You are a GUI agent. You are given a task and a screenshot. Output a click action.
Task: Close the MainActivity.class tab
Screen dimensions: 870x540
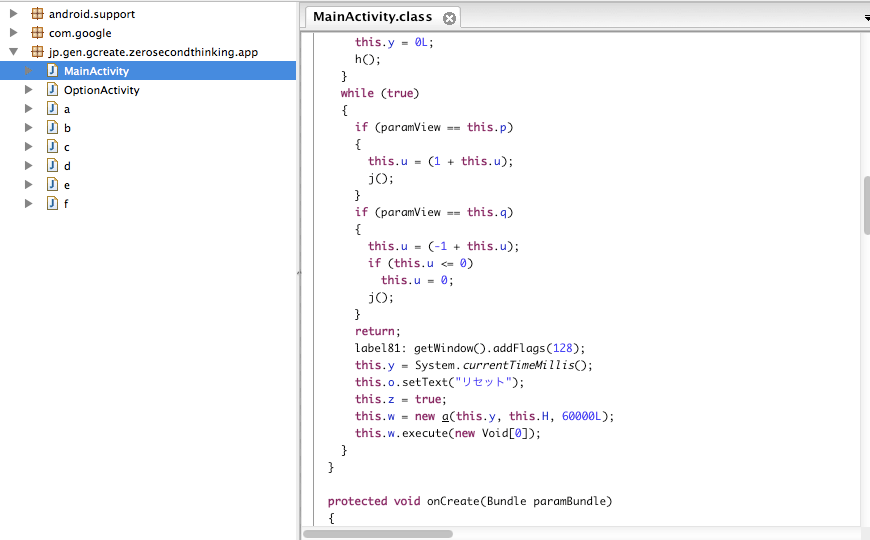tap(449, 18)
